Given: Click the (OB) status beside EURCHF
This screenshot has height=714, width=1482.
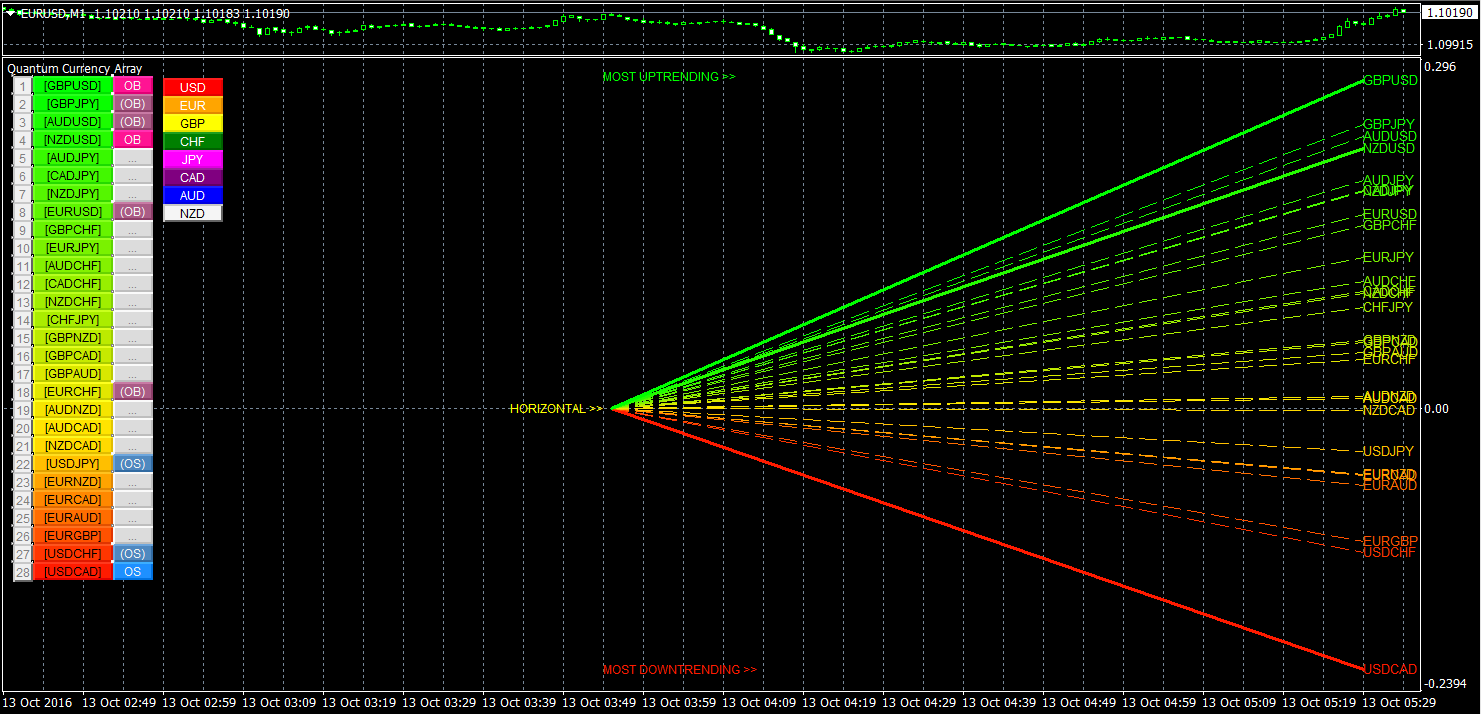Looking at the screenshot, I should point(132,392).
